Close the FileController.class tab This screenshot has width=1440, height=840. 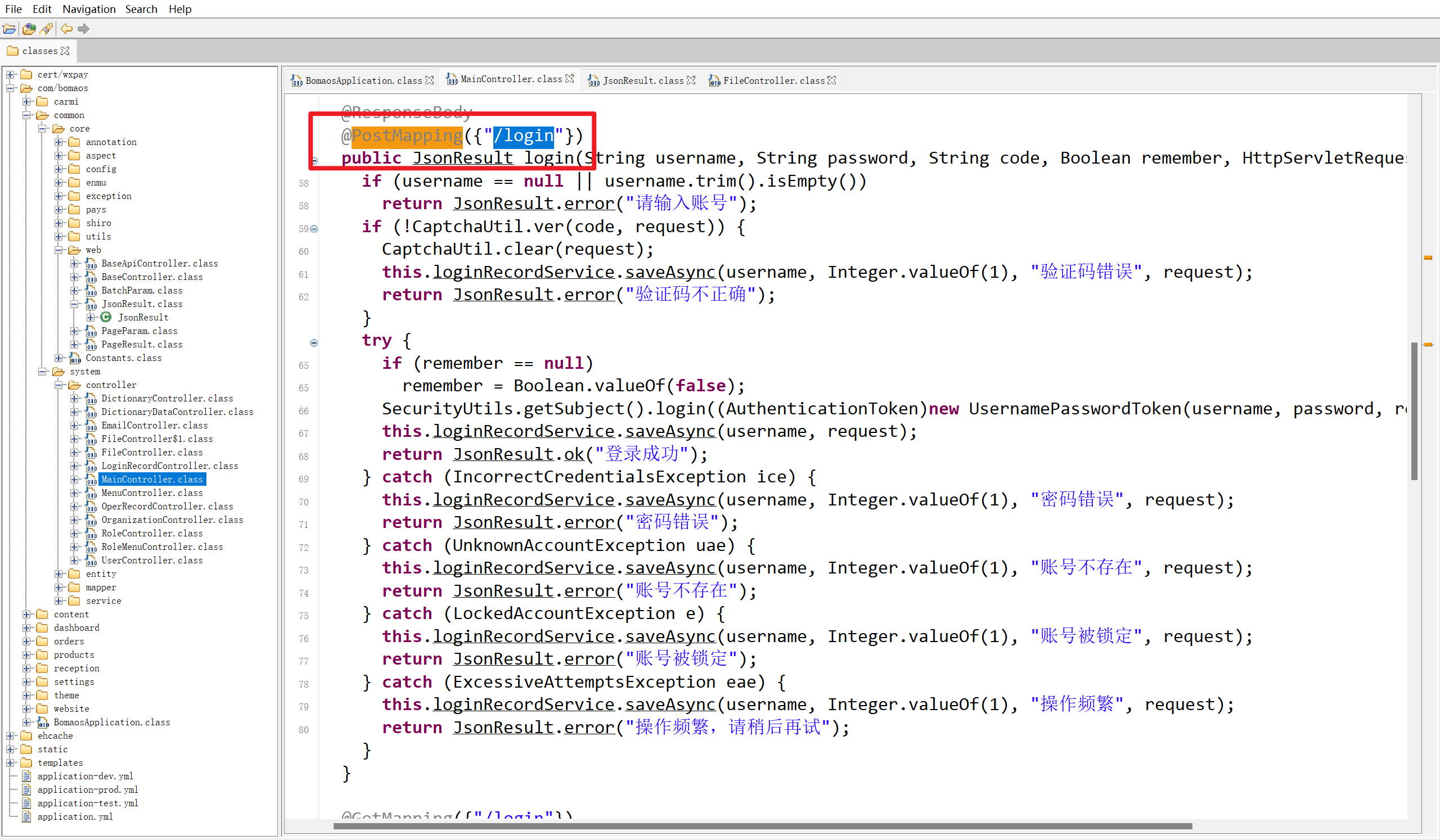(832, 80)
